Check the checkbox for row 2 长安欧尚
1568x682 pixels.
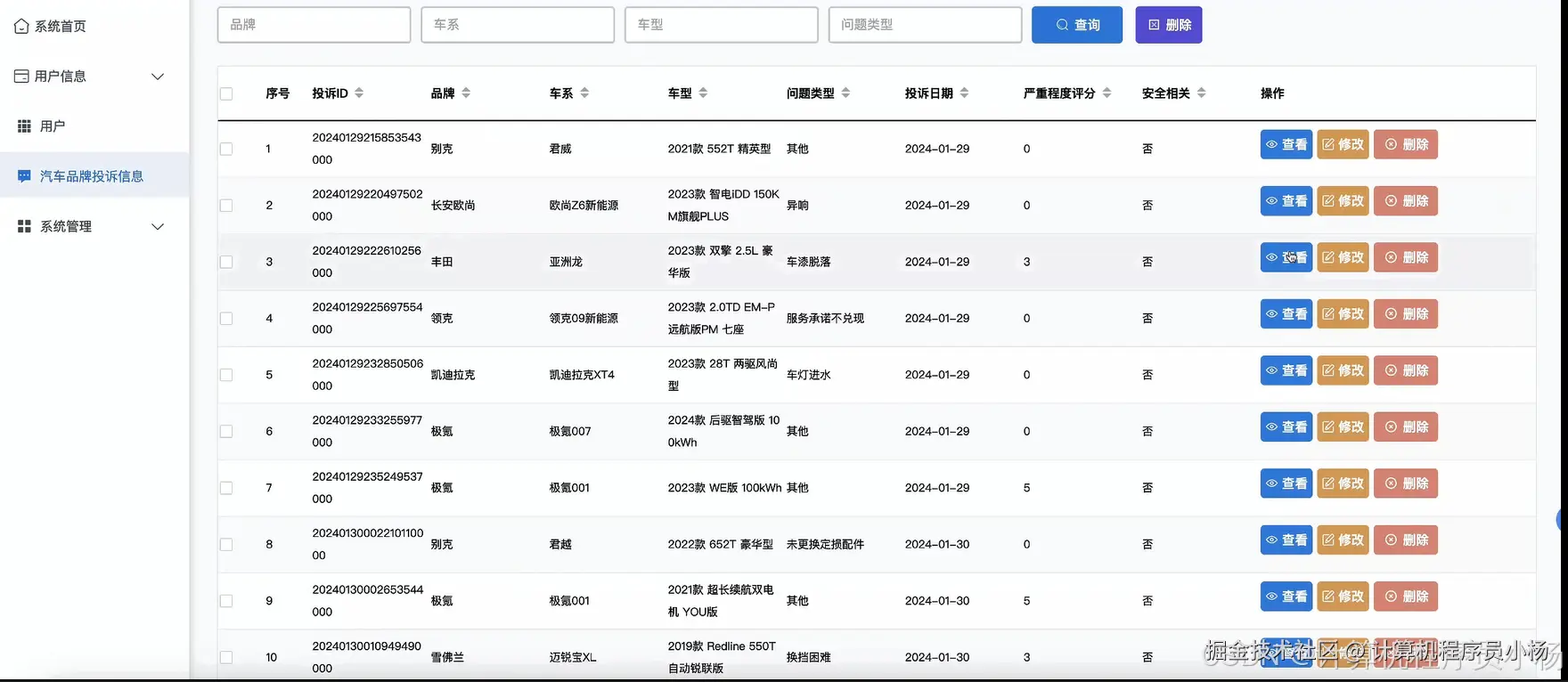coord(226,206)
